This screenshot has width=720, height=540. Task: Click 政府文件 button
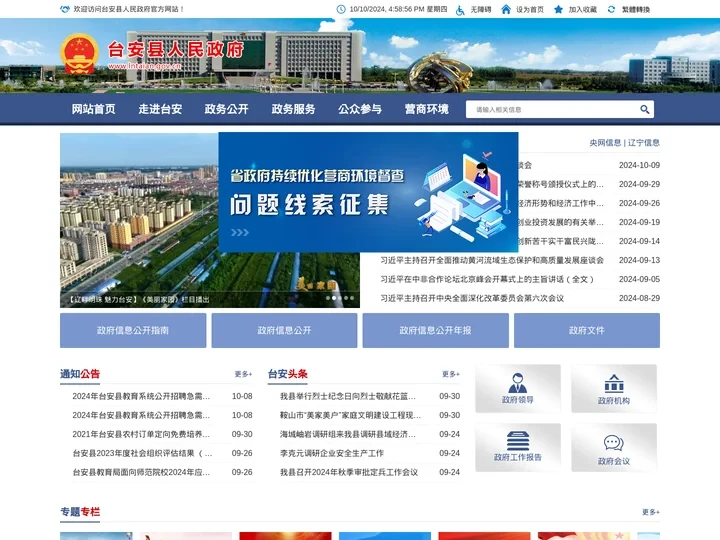(587, 330)
